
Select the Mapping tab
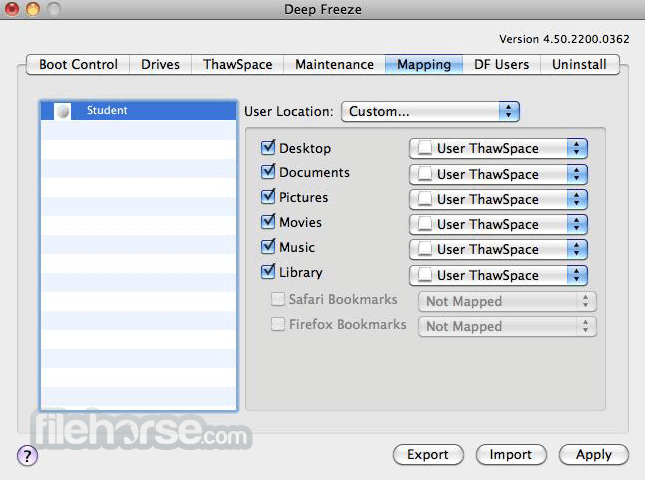point(424,65)
